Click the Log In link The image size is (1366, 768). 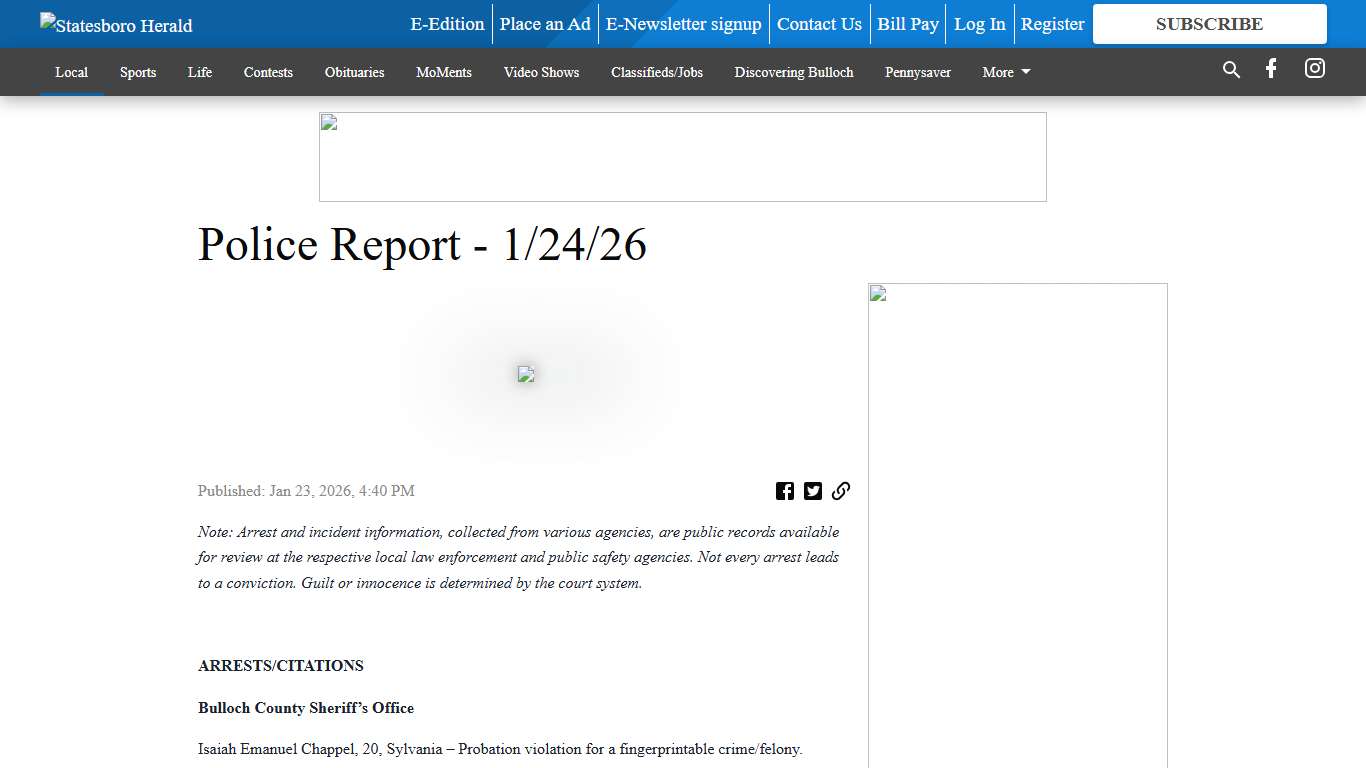[x=979, y=24]
